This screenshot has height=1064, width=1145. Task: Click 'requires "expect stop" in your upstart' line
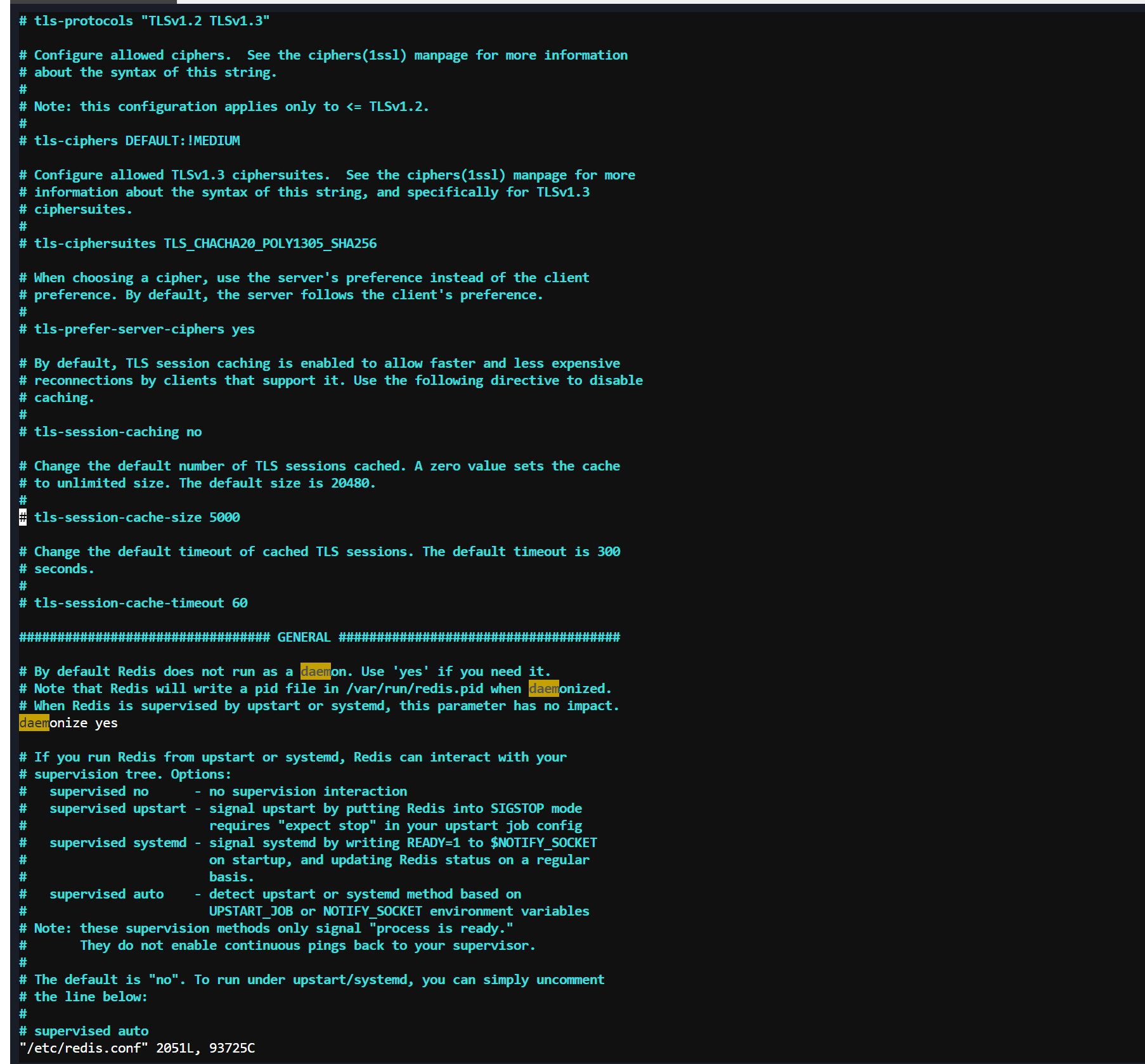coord(301,826)
